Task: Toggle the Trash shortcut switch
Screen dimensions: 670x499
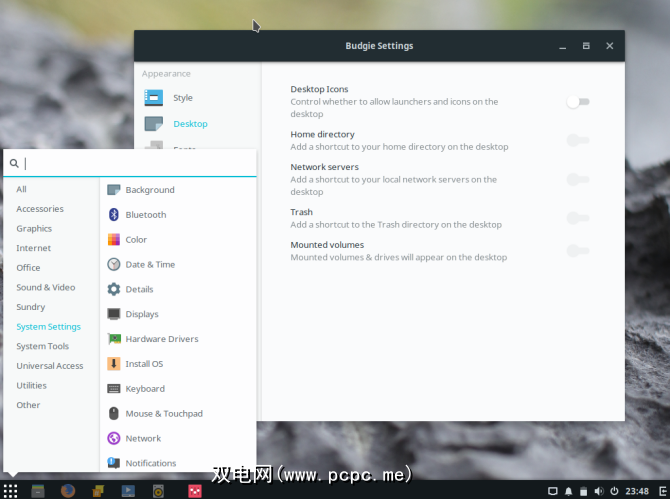Action: tap(578, 218)
